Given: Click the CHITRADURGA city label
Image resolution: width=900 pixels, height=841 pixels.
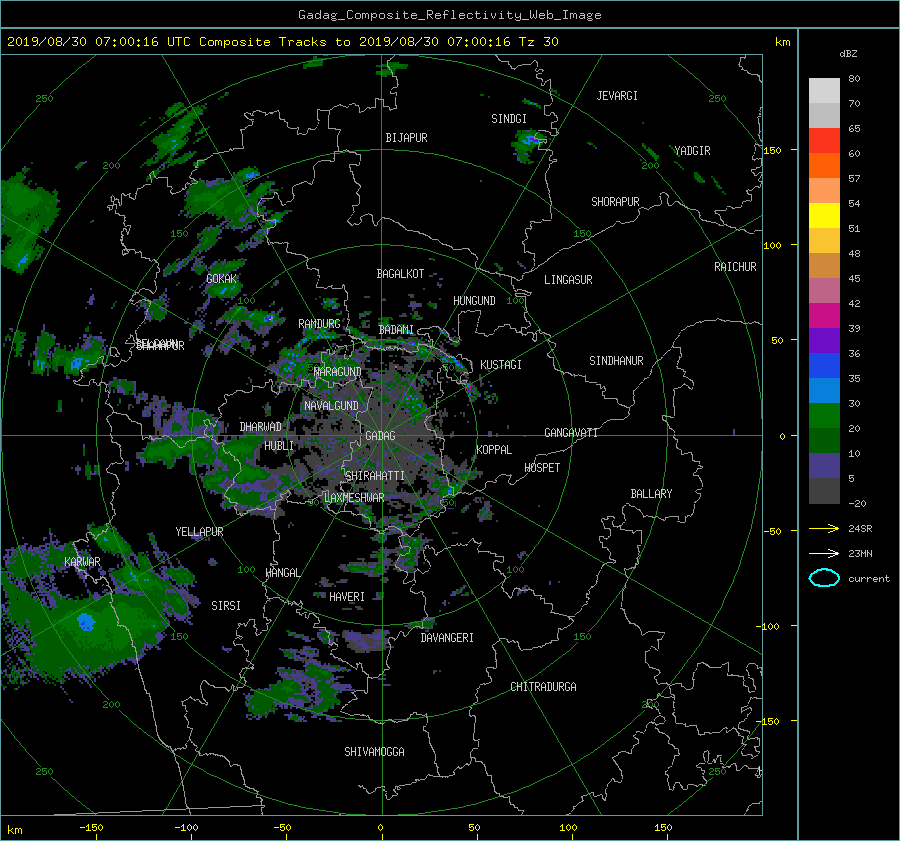Looking at the screenshot, I should click(544, 687).
